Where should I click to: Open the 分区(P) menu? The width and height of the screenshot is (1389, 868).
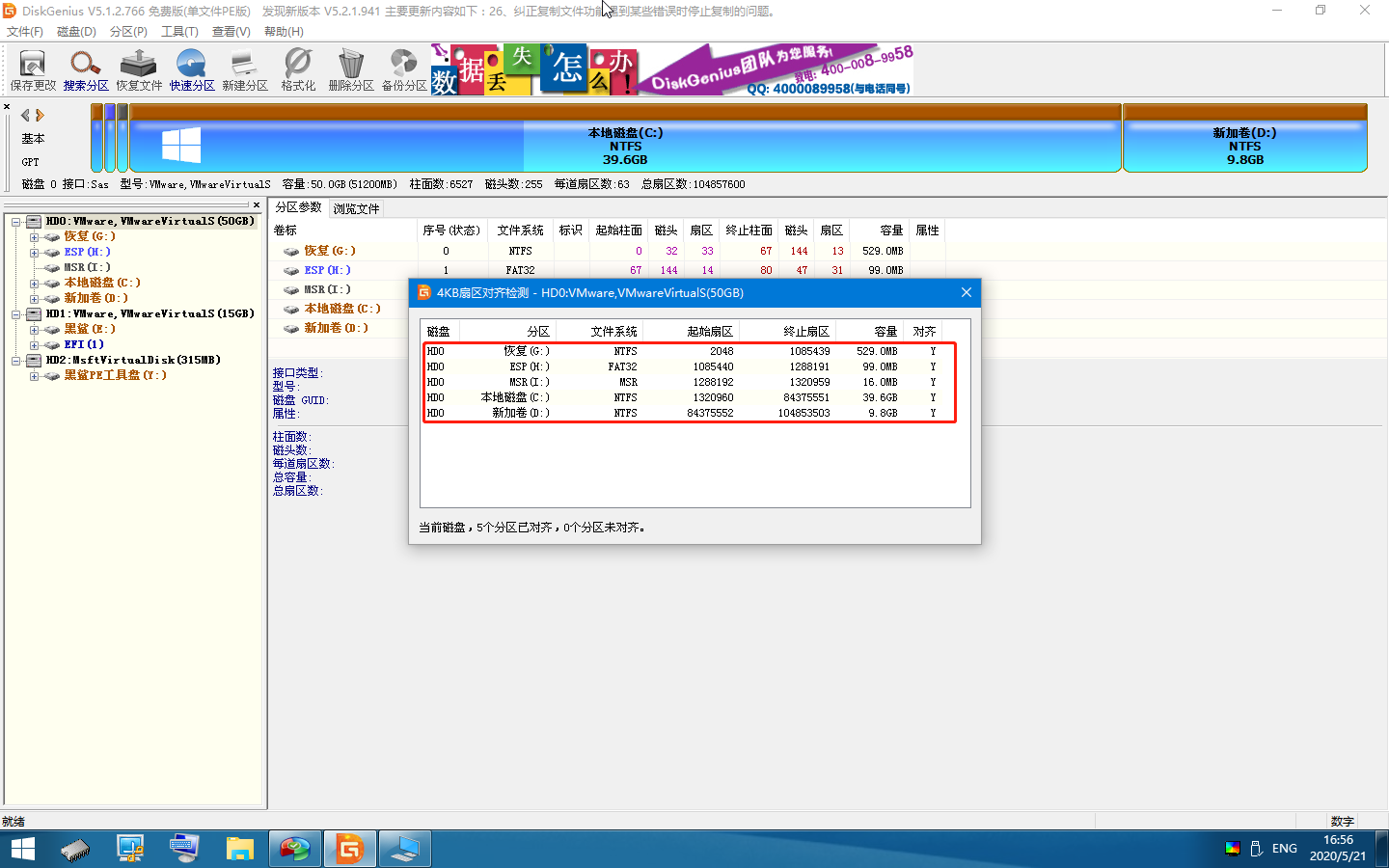click(x=128, y=32)
